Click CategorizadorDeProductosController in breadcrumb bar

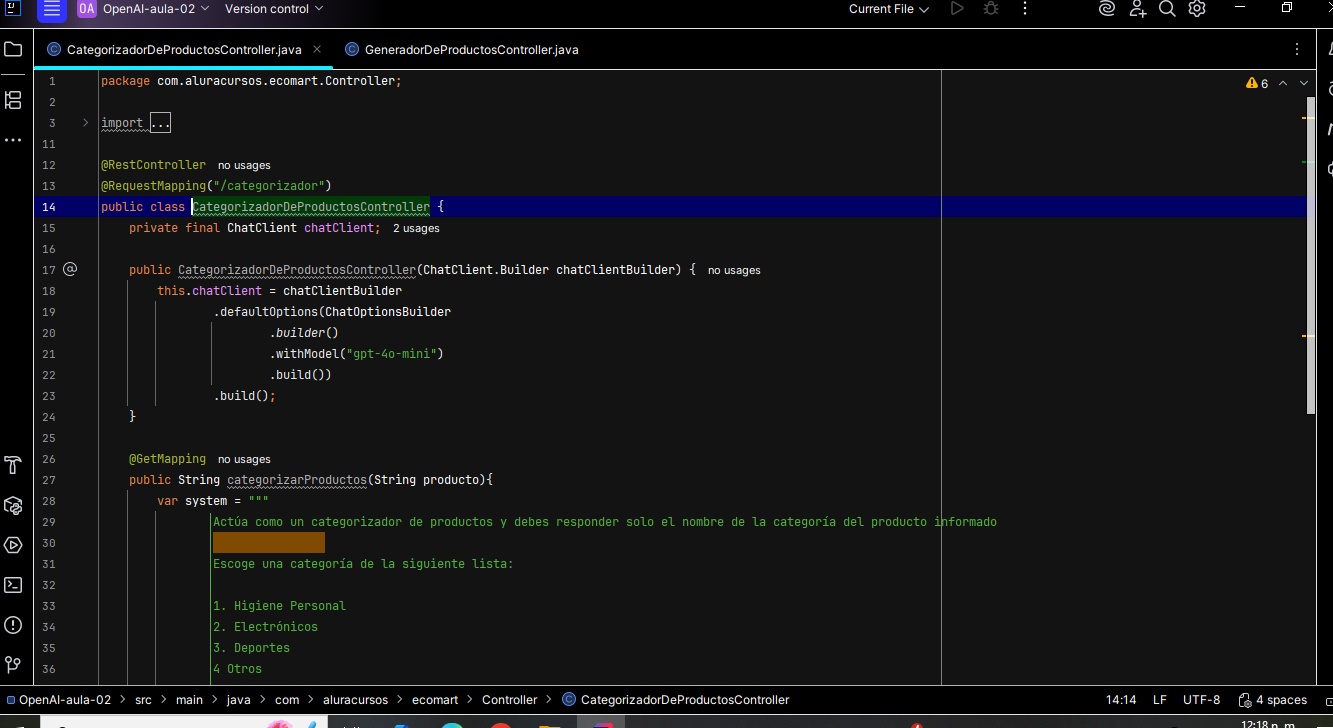(x=676, y=700)
